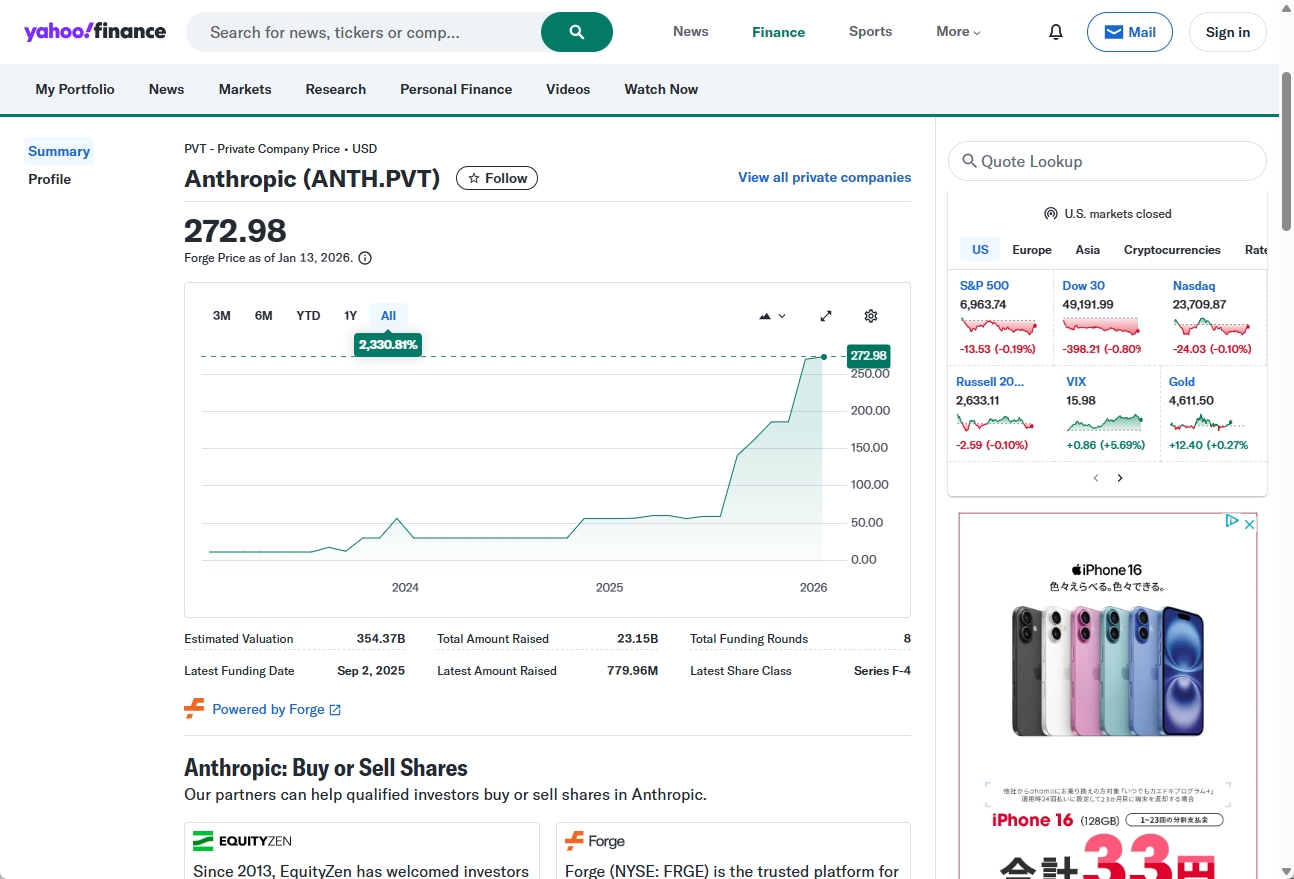
Task: Open the VIX quote
Action: tap(1076, 381)
